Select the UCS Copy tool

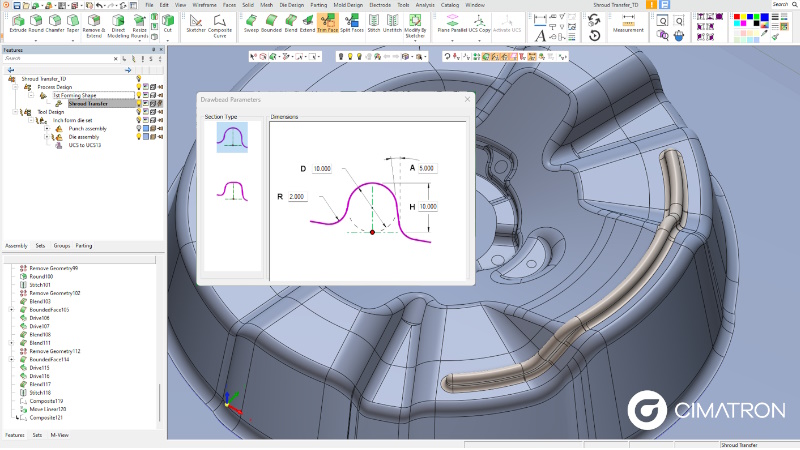[x=480, y=23]
